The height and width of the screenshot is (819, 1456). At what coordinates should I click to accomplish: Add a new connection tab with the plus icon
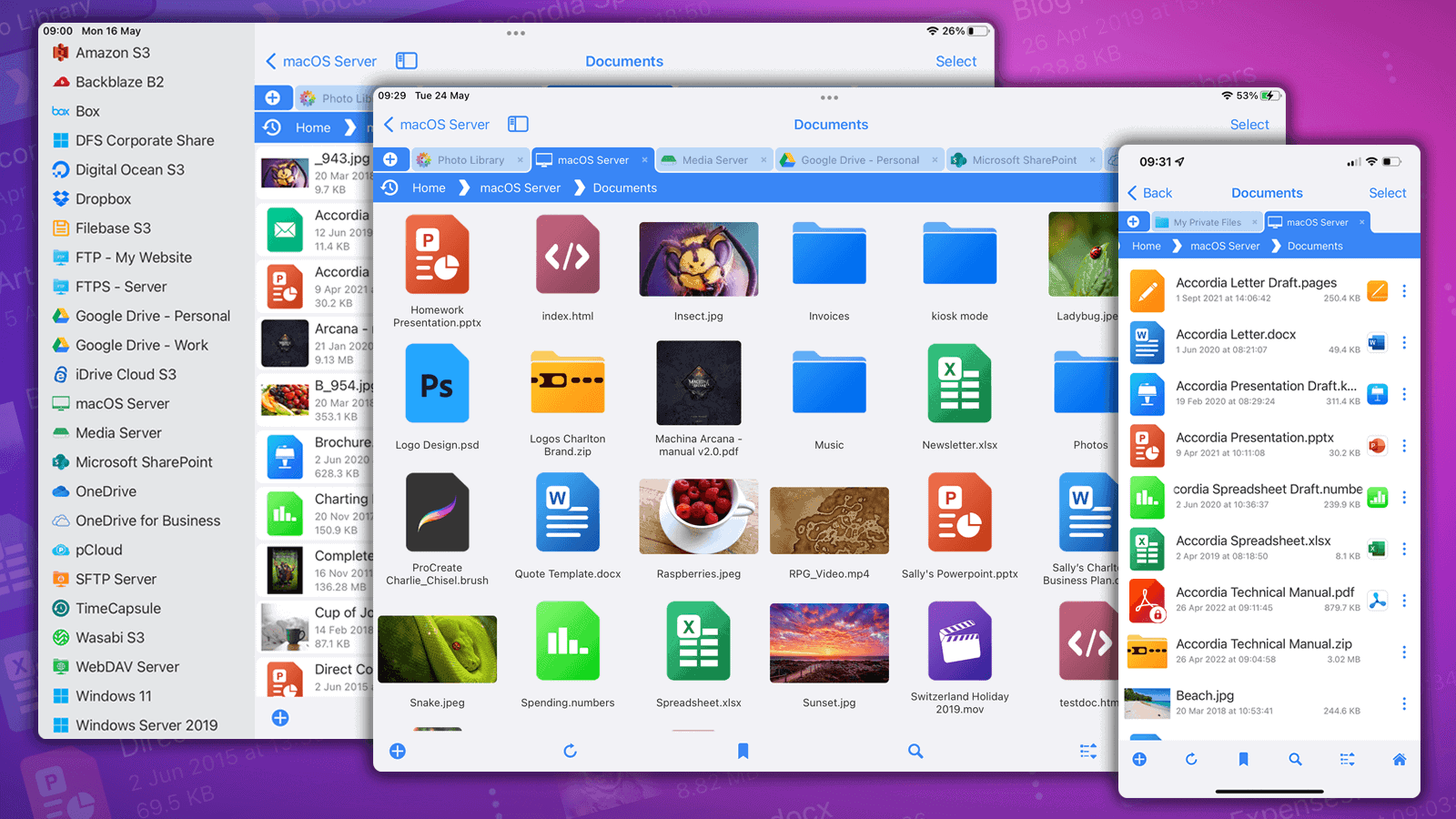pyautogui.click(x=391, y=159)
